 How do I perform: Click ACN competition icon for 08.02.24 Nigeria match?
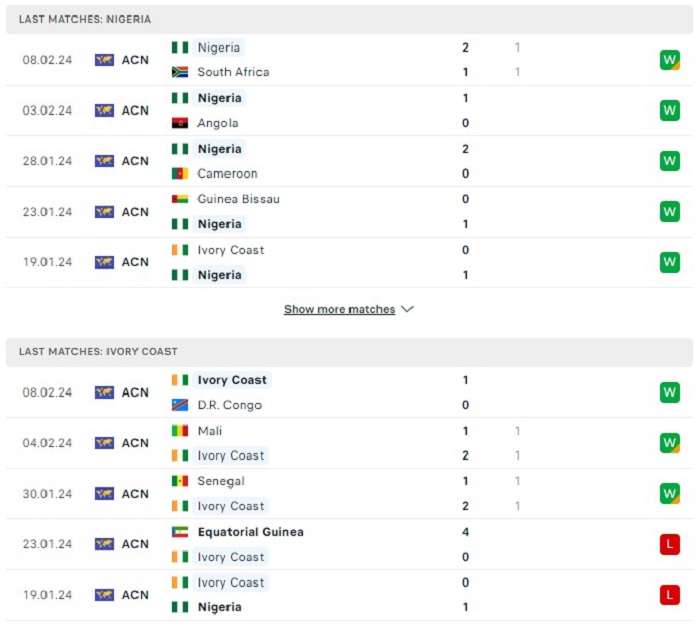click(104, 60)
